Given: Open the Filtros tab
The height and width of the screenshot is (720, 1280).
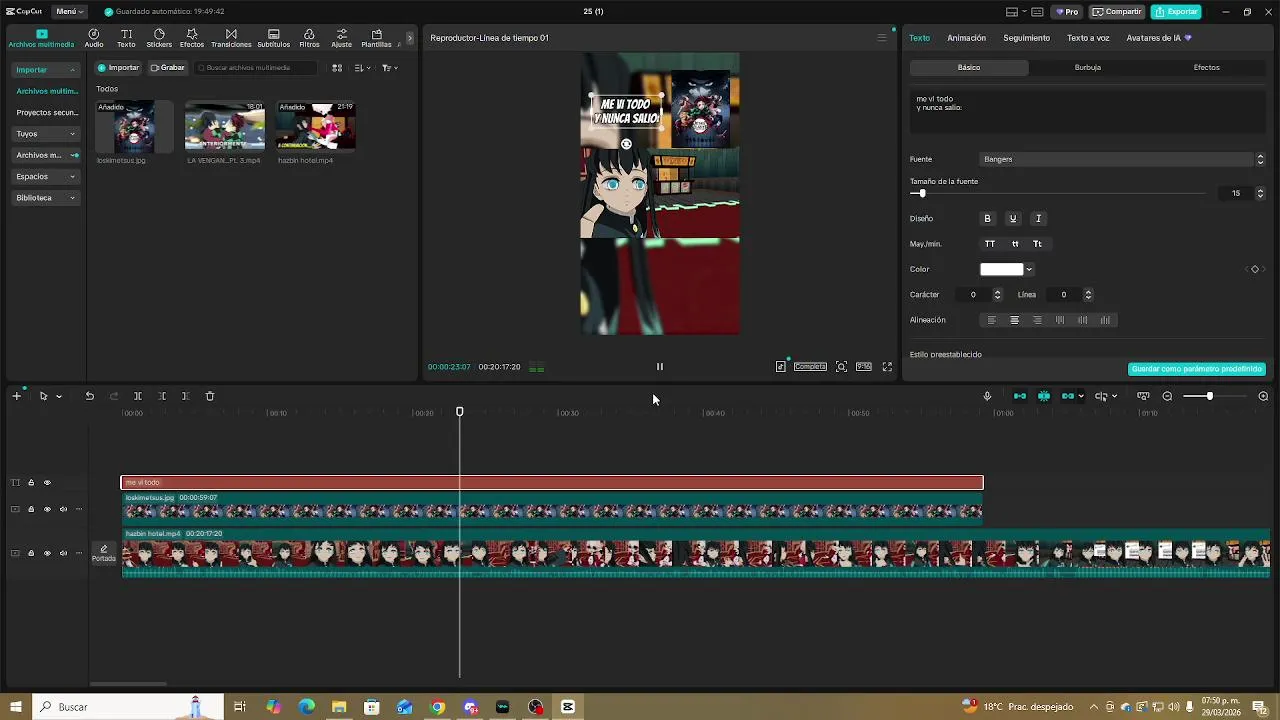Looking at the screenshot, I should click(x=309, y=38).
